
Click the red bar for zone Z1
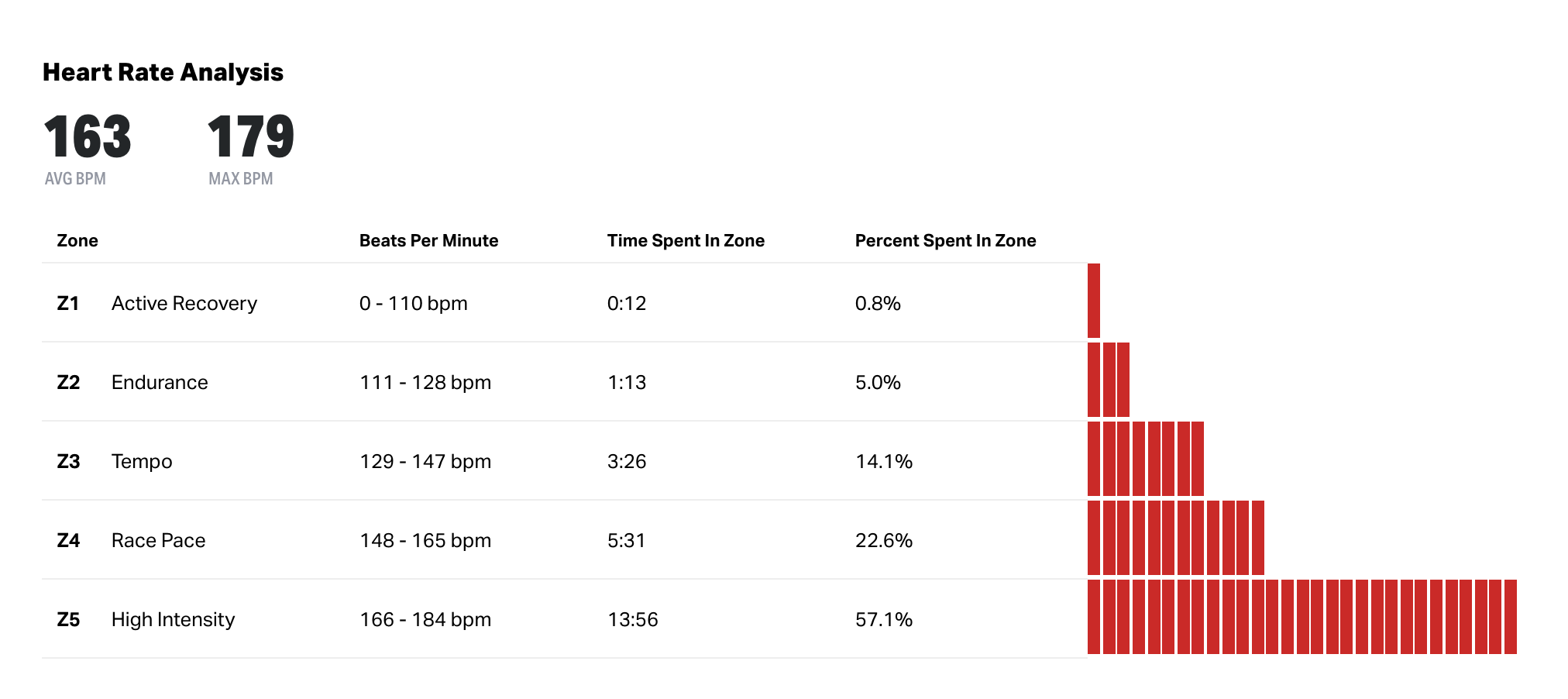(x=1094, y=301)
